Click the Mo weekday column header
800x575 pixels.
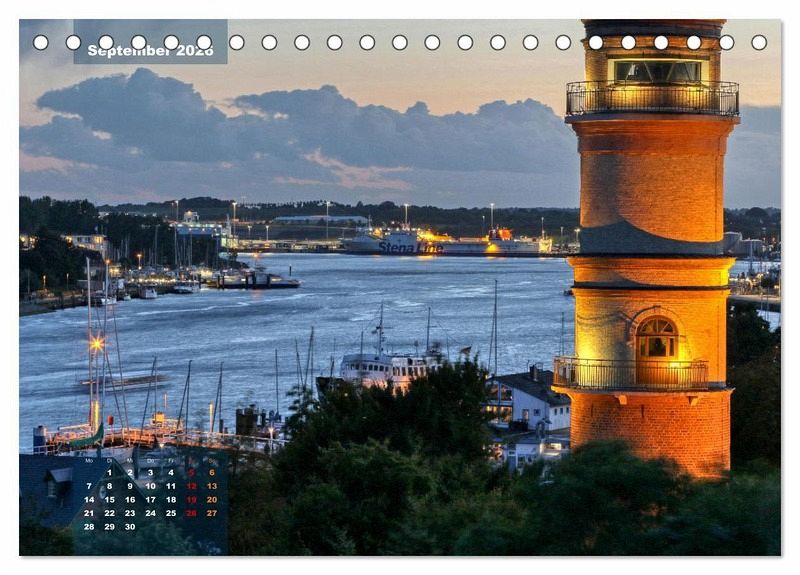click(x=89, y=461)
